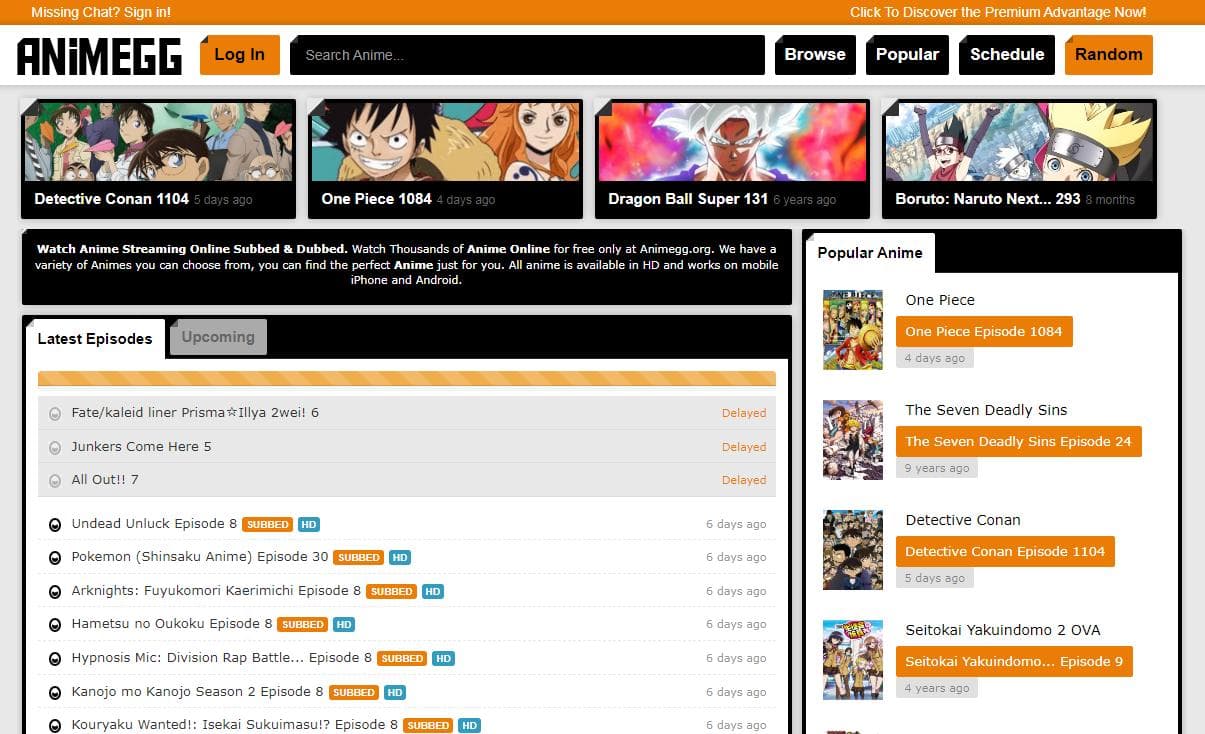Image resolution: width=1205 pixels, height=734 pixels.
Task: Open the One Piece 1084 featured card
Action: pos(445,159)
